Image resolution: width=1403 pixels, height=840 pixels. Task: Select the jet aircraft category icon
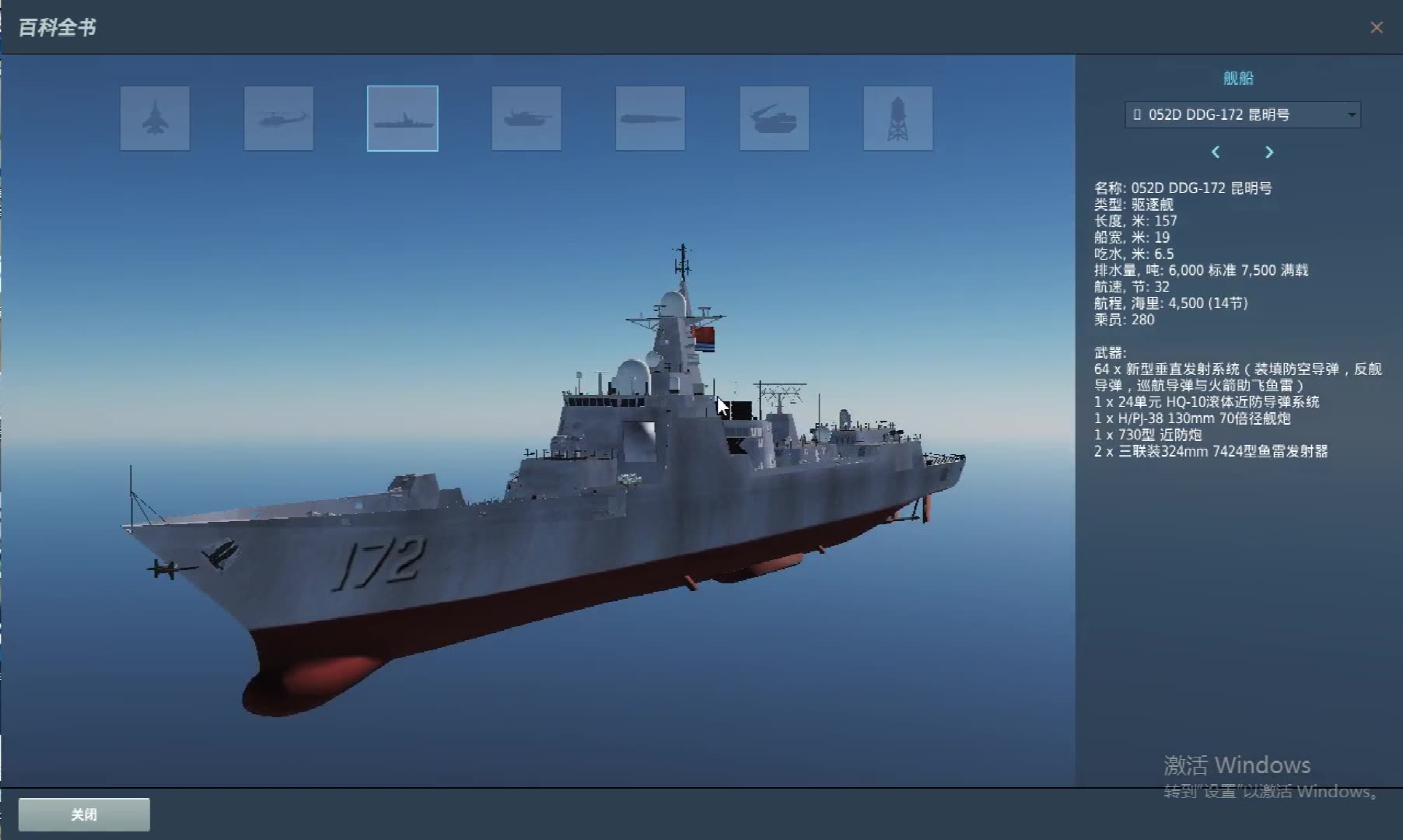click(155, 118)
